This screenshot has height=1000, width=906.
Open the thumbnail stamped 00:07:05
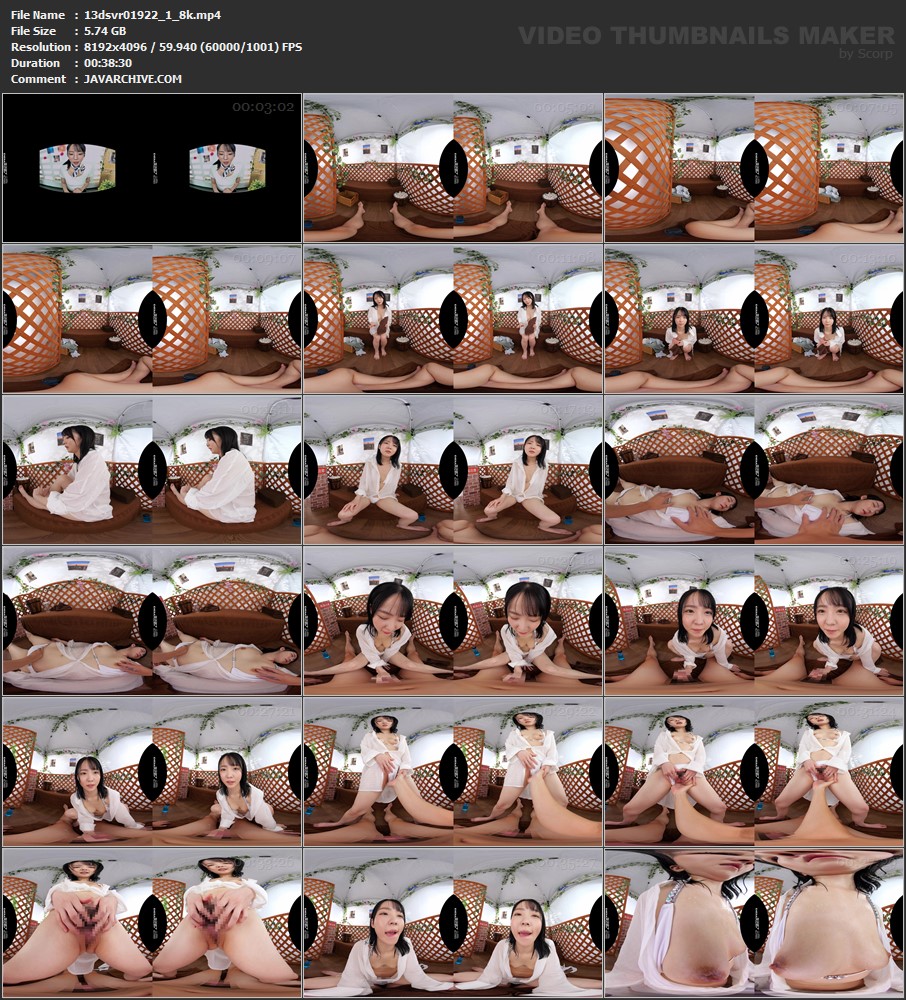point(754,168)
